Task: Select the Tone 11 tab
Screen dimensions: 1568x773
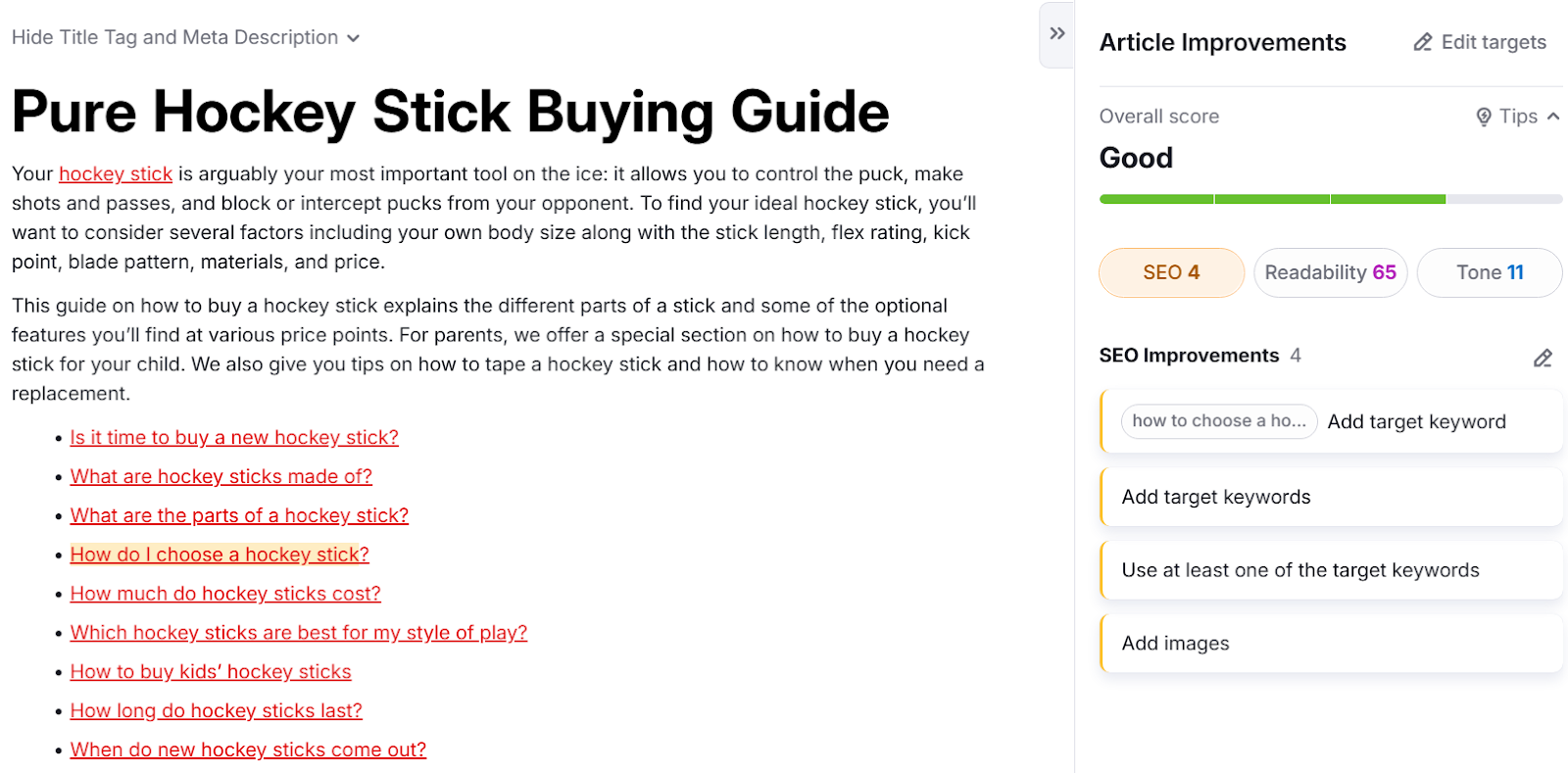Action: pos(1489,272)
